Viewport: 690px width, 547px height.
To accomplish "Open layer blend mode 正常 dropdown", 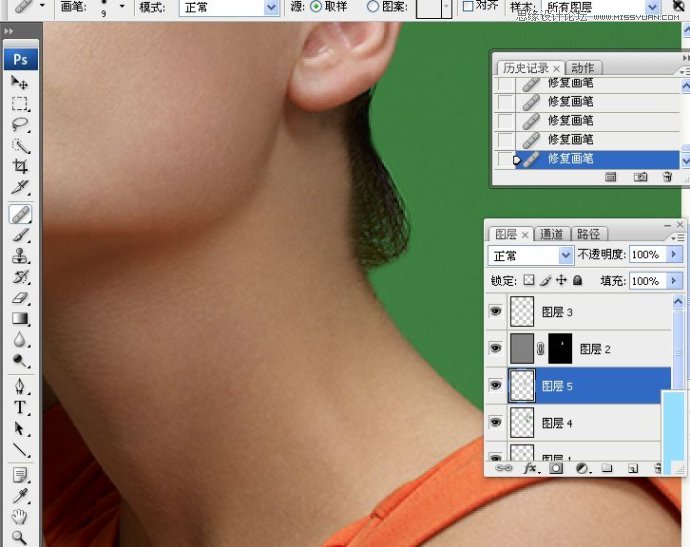I will 565,255.
